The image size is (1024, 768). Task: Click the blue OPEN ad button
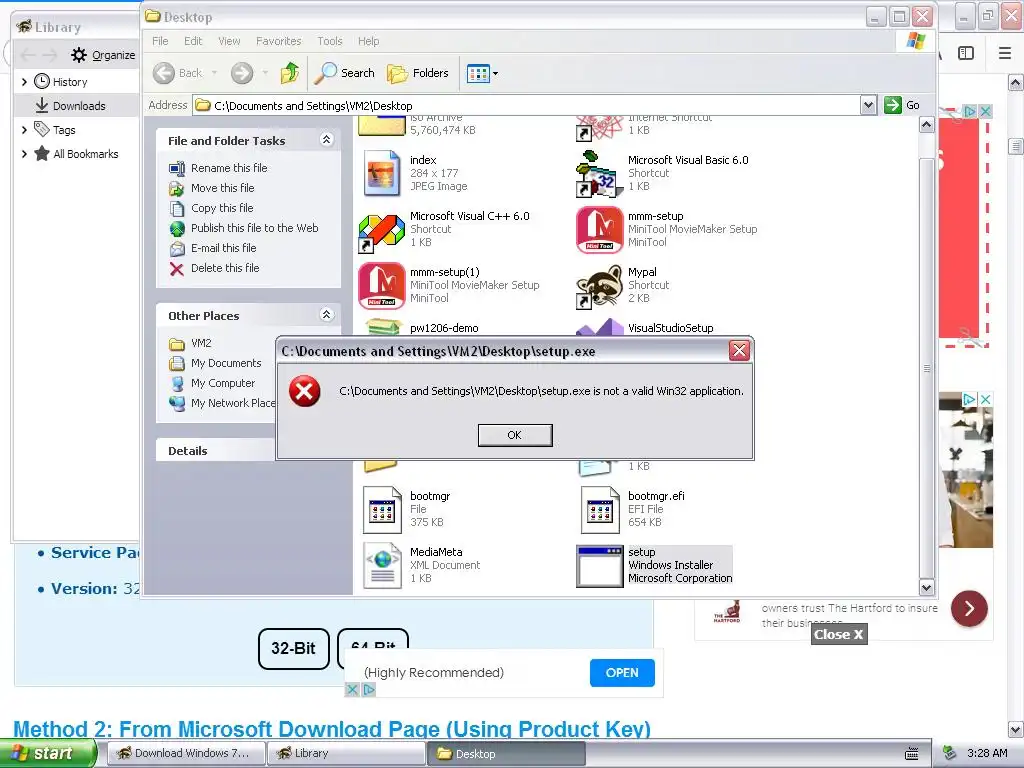click(622, 673)
